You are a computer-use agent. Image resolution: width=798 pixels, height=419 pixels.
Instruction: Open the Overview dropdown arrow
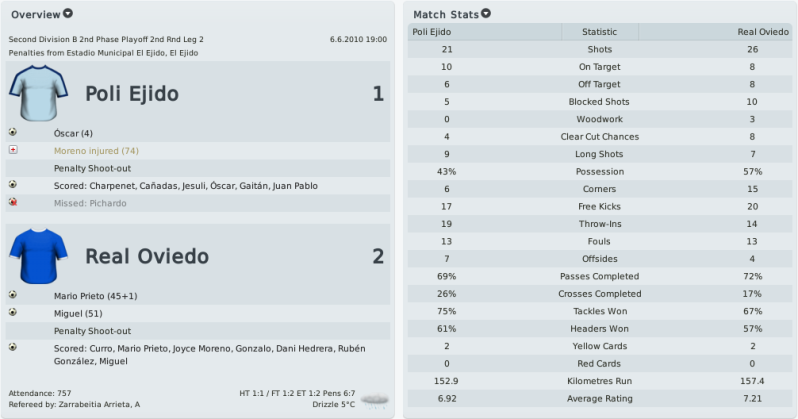pos(68,14)
